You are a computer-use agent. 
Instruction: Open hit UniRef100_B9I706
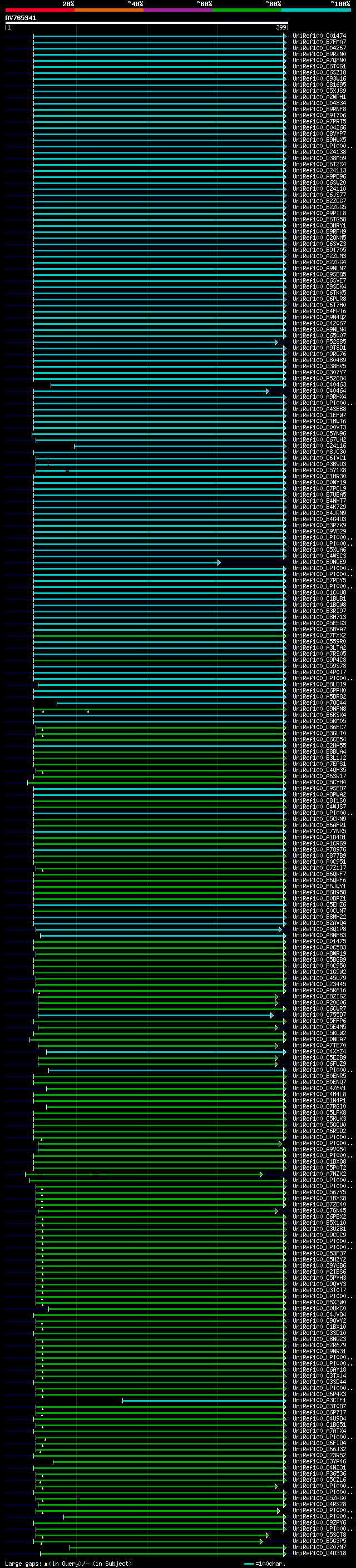point(319,116)
